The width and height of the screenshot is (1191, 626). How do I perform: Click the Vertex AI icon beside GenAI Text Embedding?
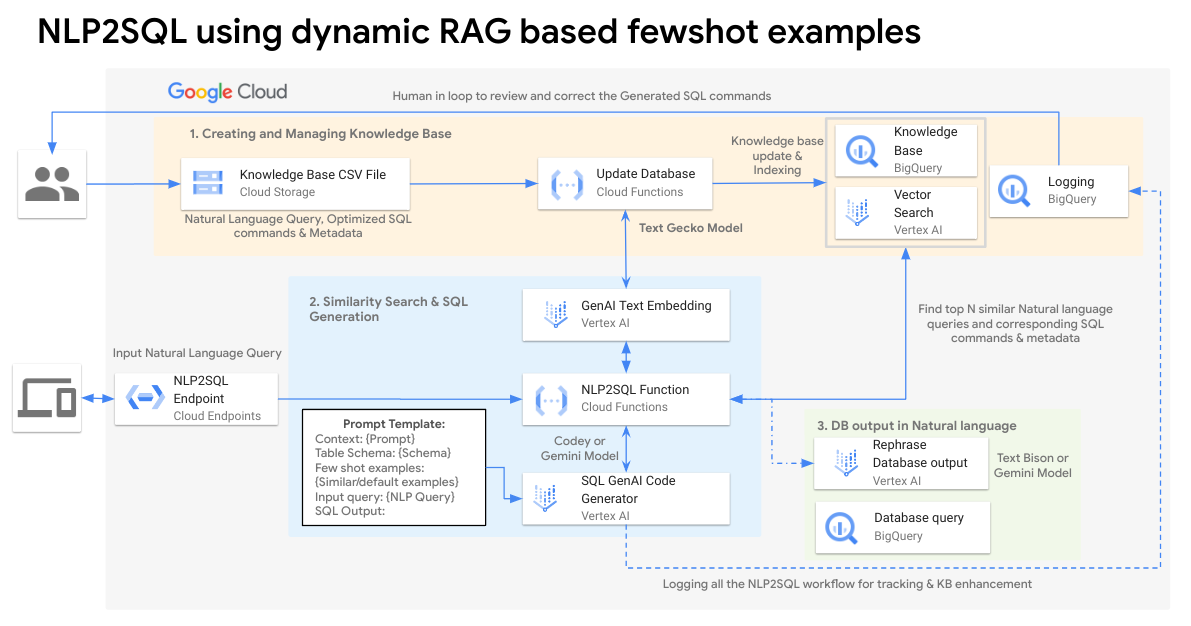pyautogui.click(x=556, y=314)
